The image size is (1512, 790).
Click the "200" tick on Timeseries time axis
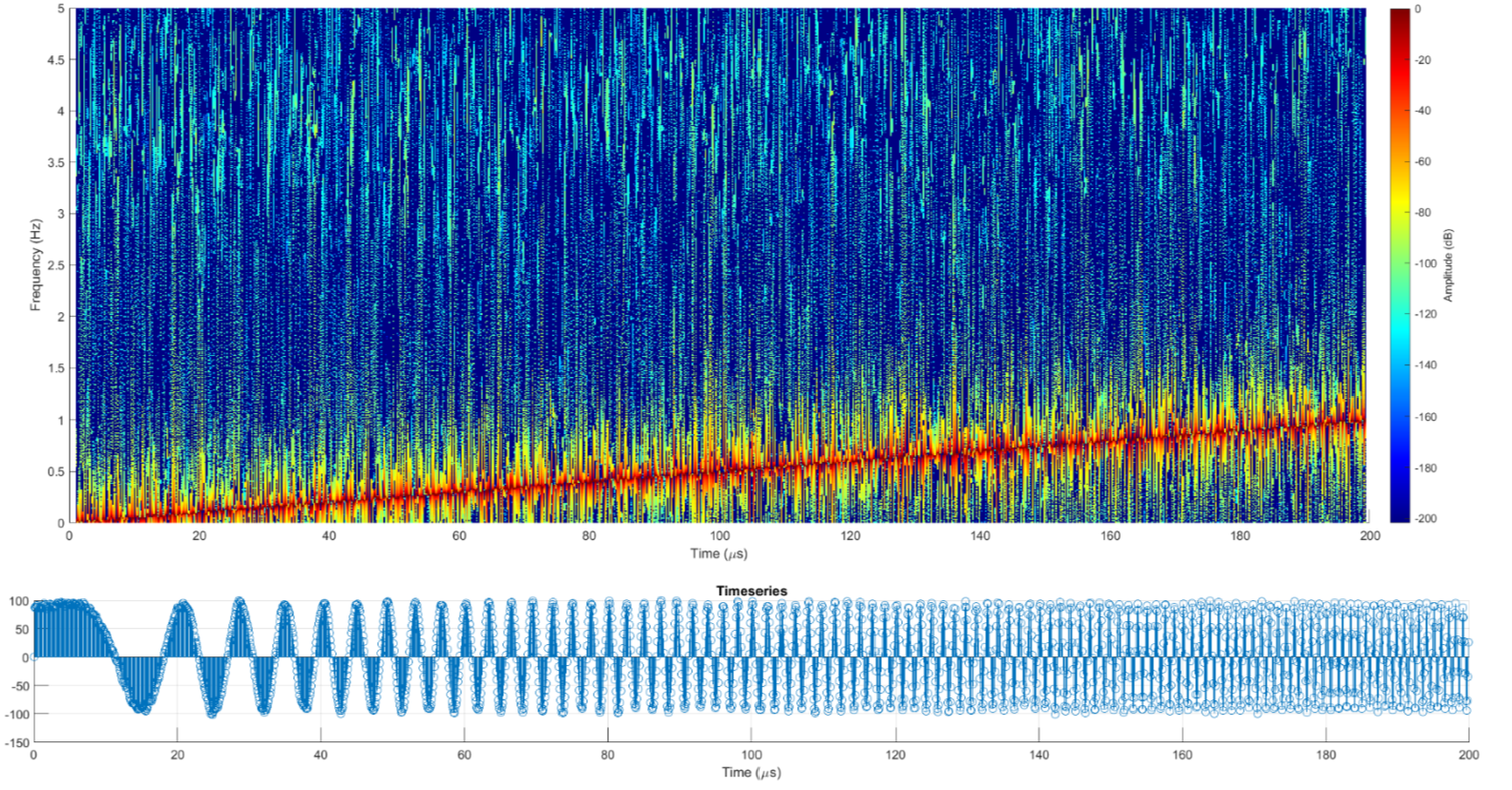tap(1468, 755)
